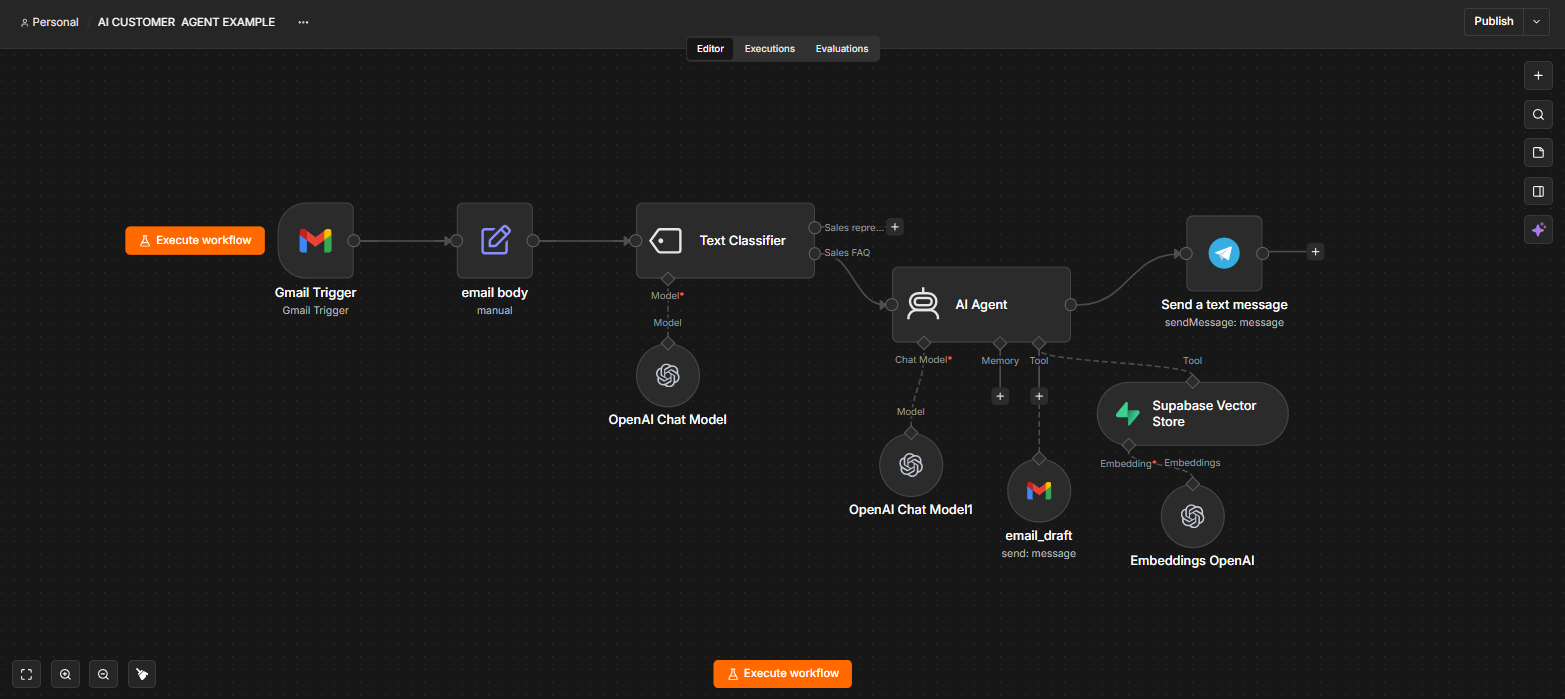This screenshot has height=699, width=1565.
Task: Click the 'Embeddings OpenAI' label
Action: 1192,561
